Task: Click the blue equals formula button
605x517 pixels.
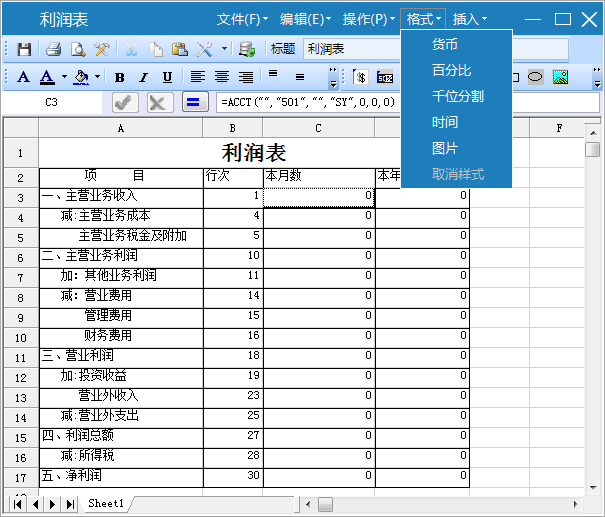Action: [x=195, y=102]
